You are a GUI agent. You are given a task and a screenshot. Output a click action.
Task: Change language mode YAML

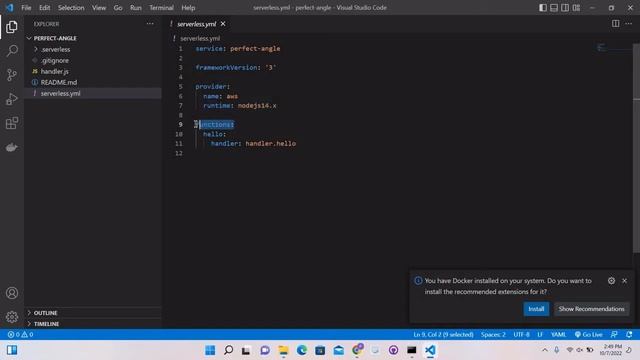558,334
